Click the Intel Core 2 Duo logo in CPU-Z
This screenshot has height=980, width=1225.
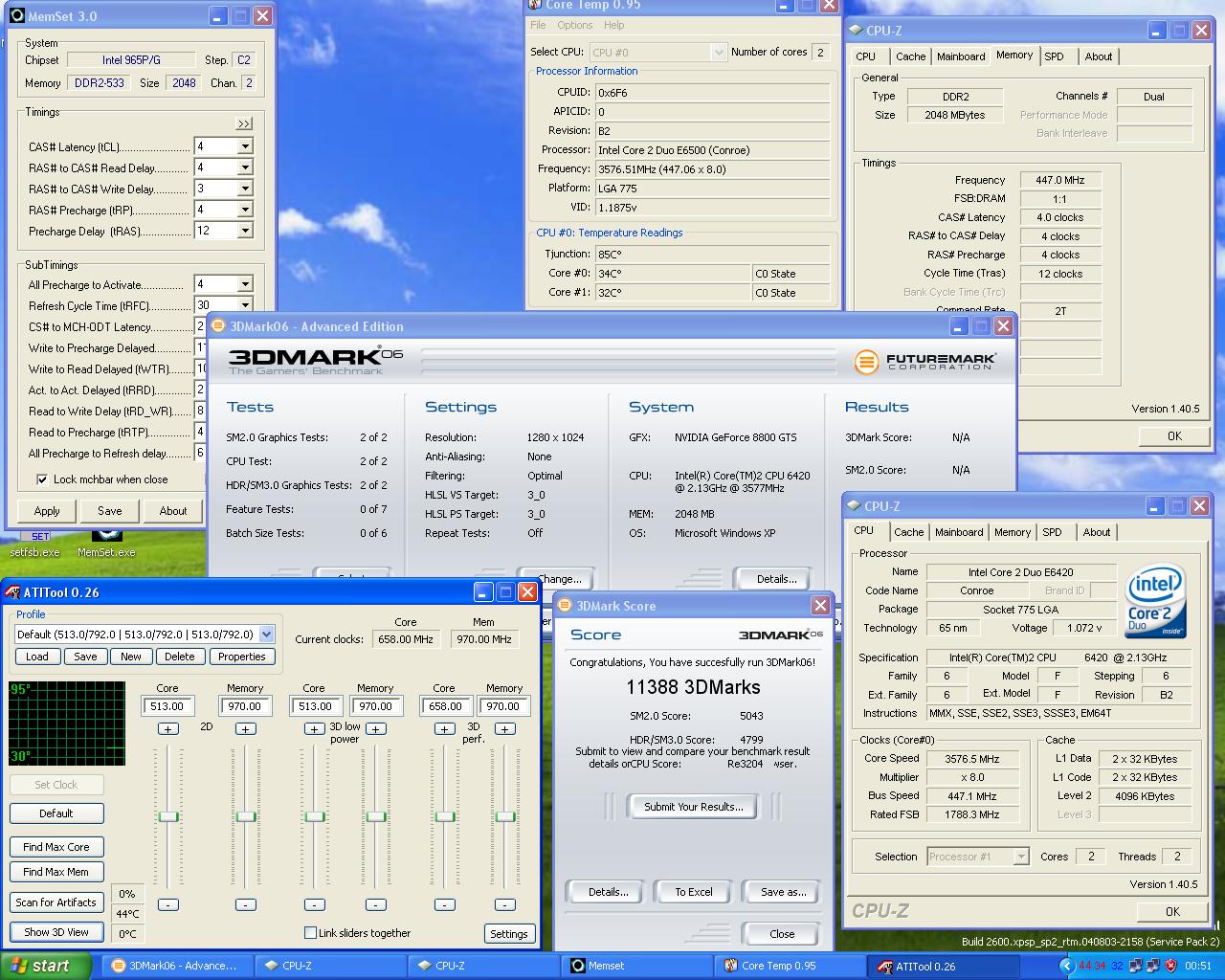[1156, 601]
